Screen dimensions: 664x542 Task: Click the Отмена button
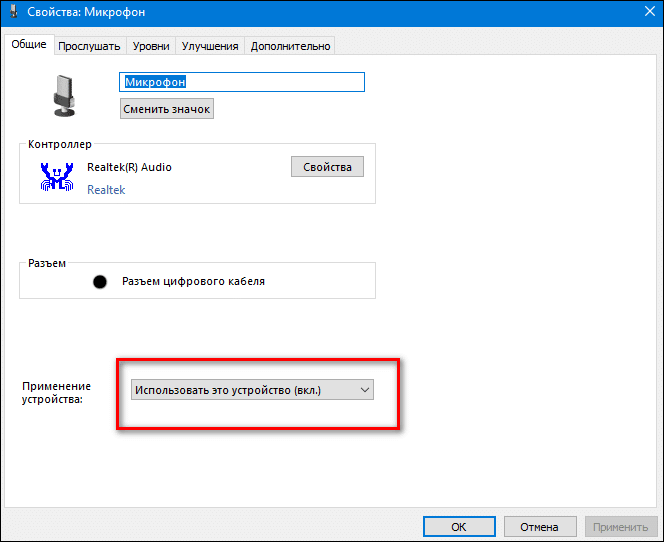(540, 527)
